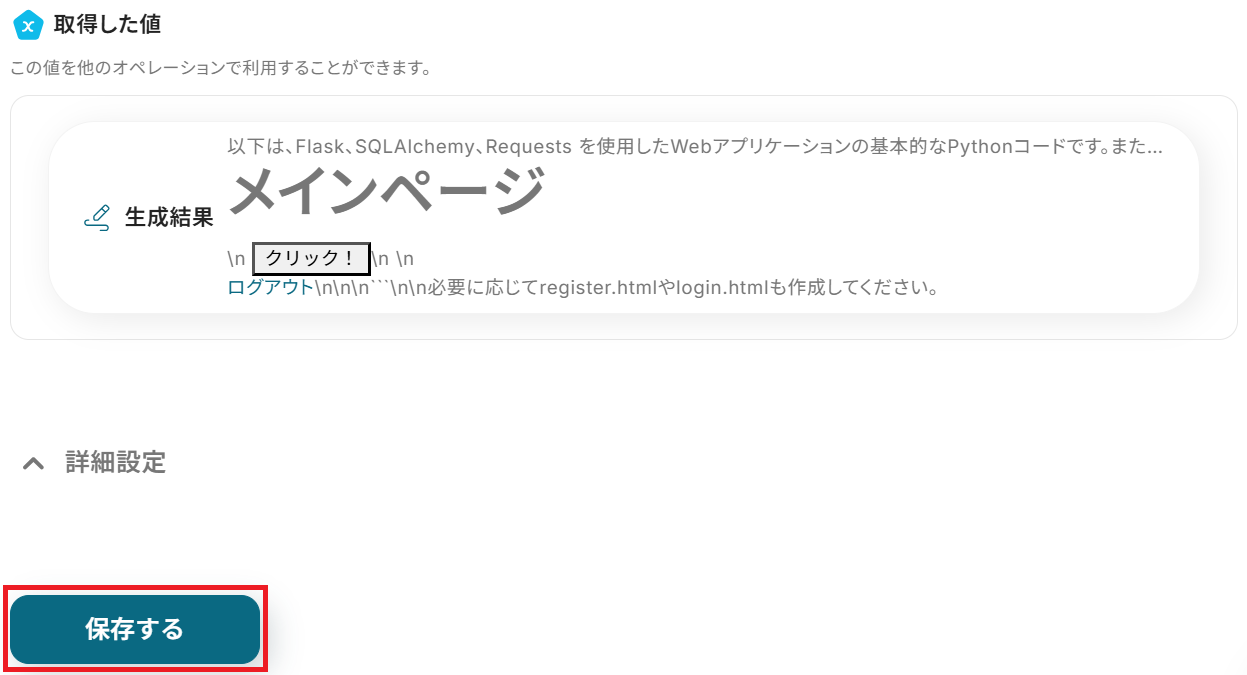This screenshot has width=1247, height=675.
Task: Click the blue pentagon icon beside 取得した値
Action: [28, 24]
